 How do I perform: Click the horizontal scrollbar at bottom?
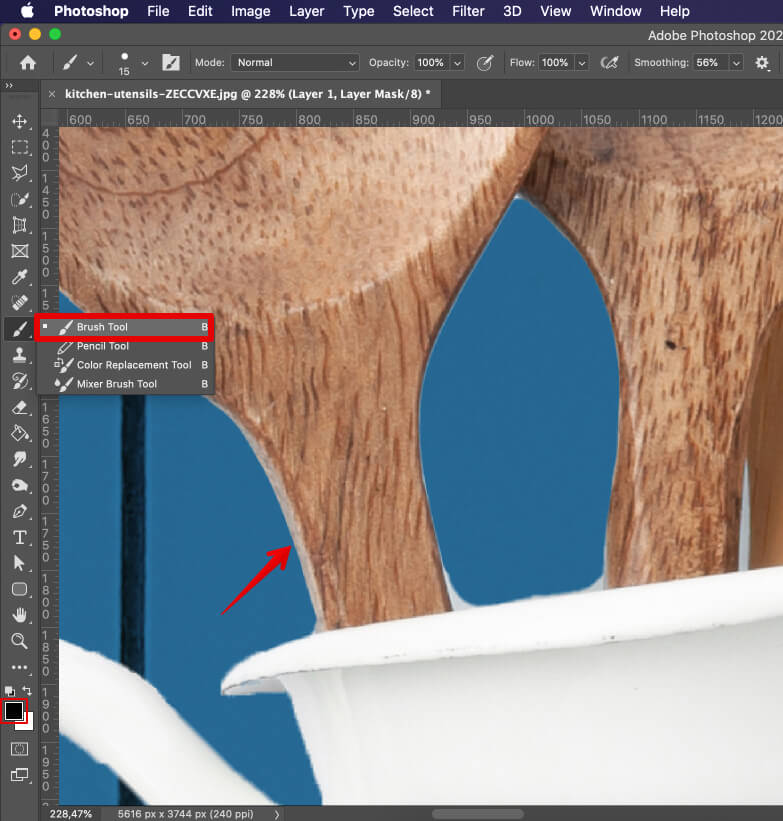point(477,814)
